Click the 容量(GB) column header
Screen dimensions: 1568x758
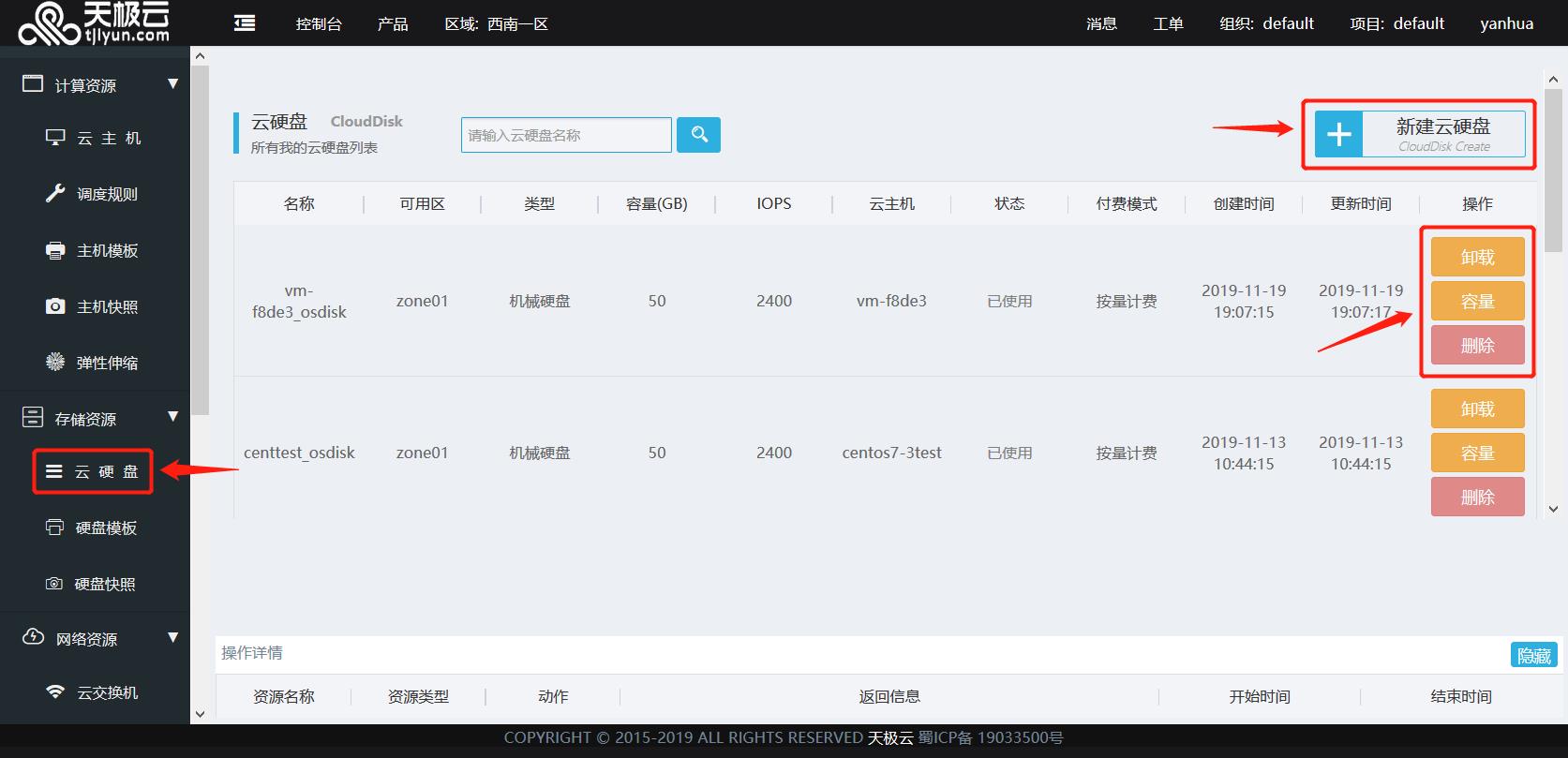pos(657,203)
